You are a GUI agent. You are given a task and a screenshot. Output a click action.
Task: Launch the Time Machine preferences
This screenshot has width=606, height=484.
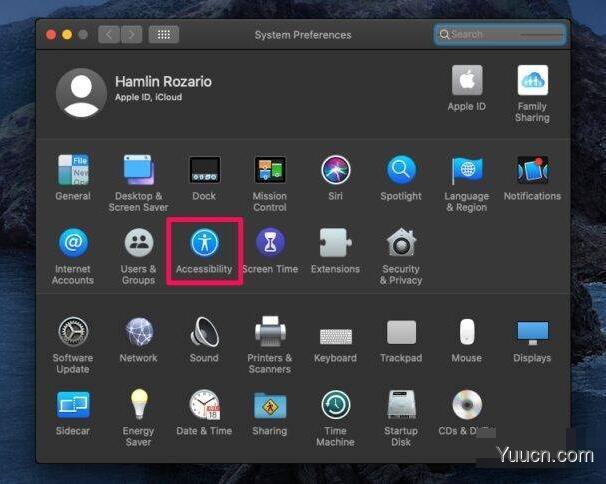coord(336,405)
